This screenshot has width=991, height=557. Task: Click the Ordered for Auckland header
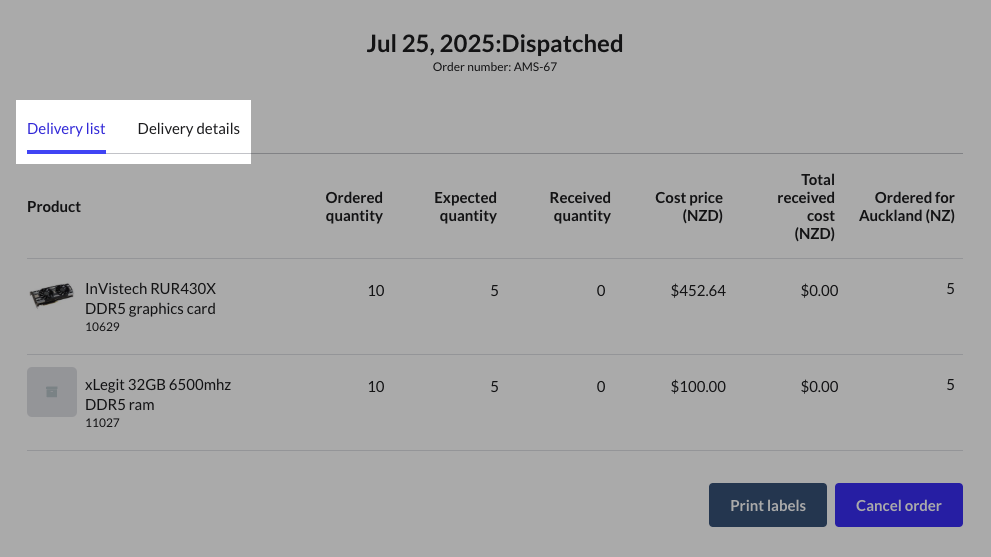[906, 206]
